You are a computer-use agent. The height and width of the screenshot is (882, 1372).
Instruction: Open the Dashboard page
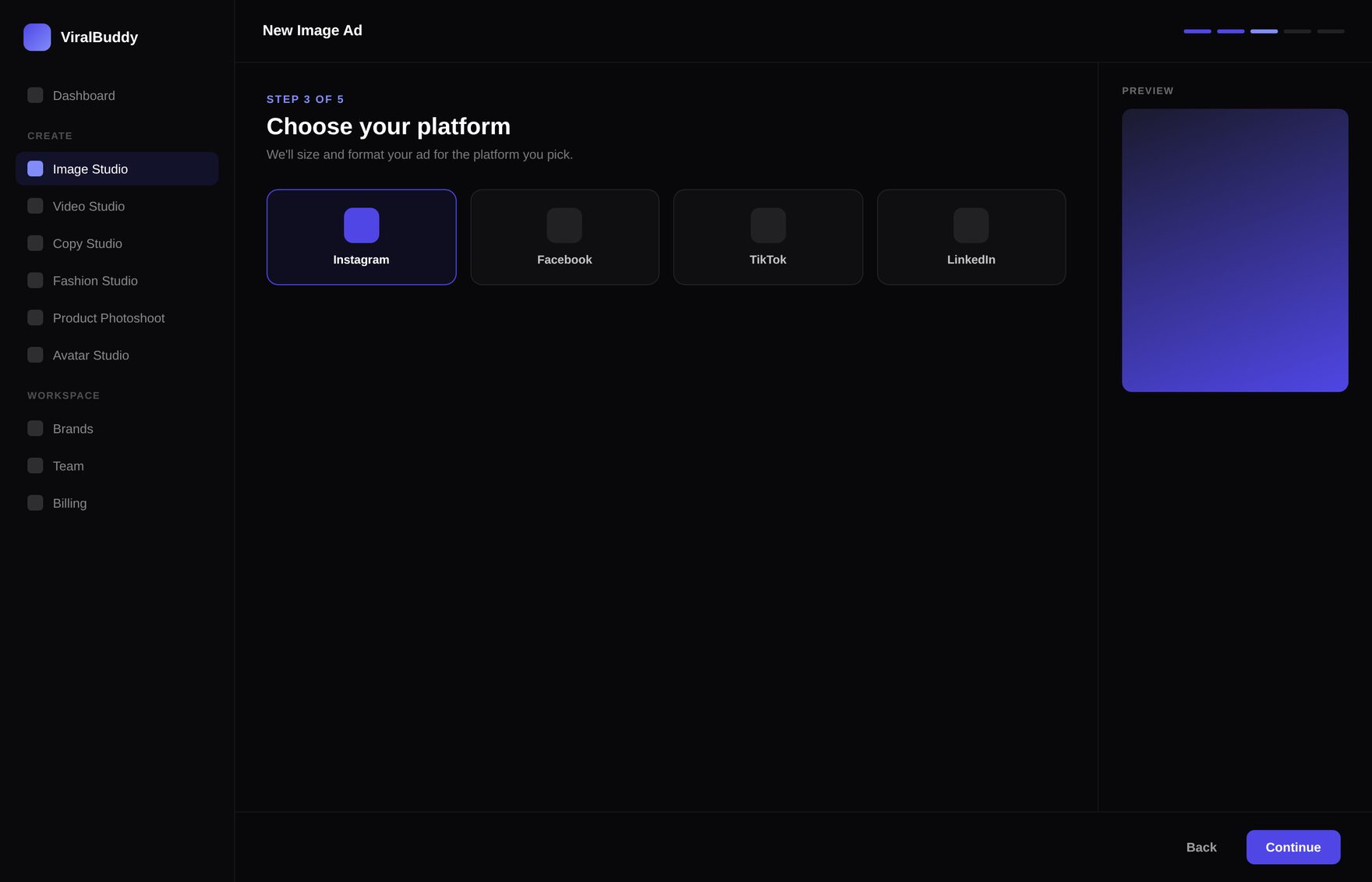pyautogui.click(x=117, y=95)
